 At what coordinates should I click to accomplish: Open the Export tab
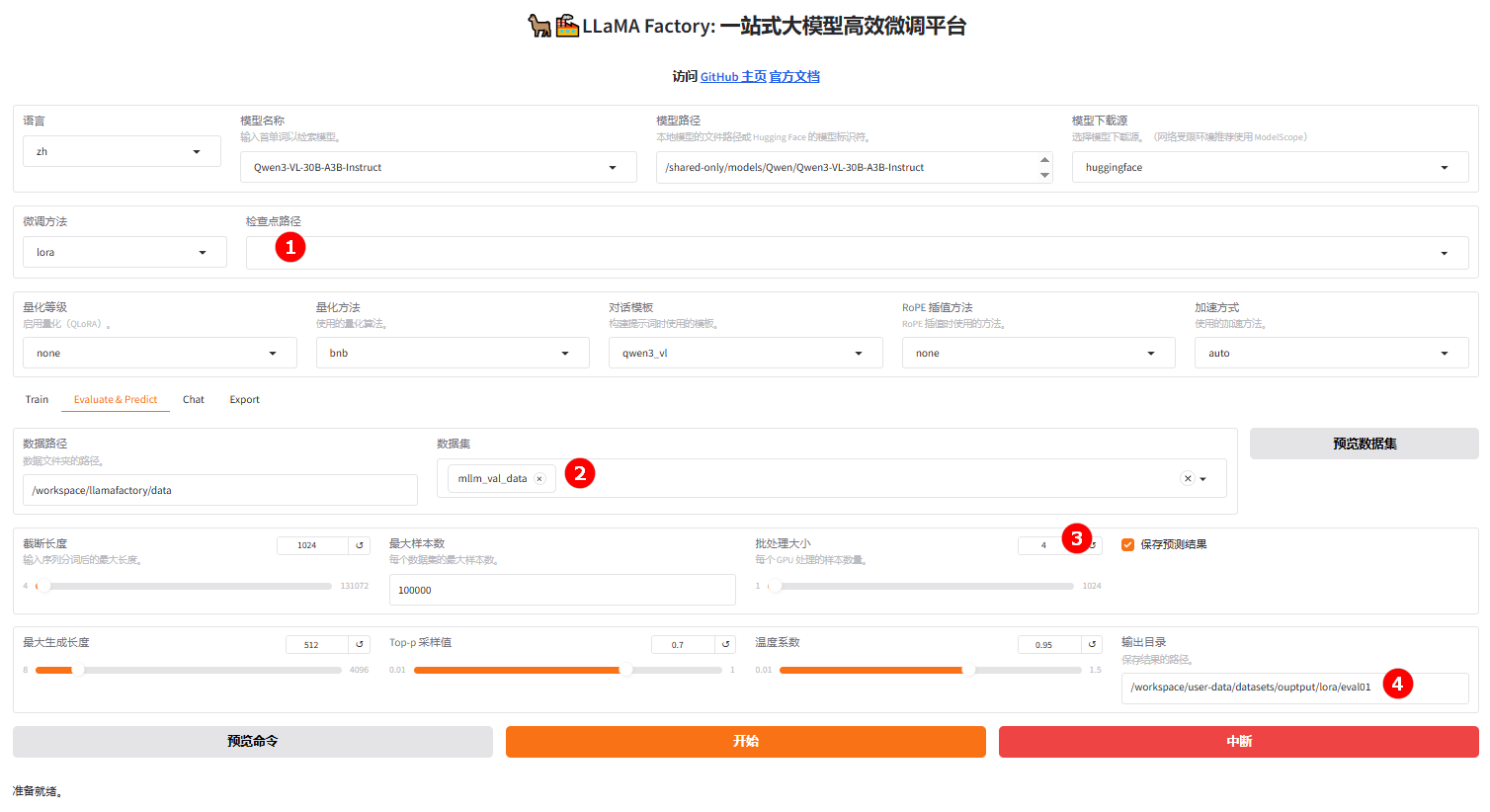pos(244,400)
